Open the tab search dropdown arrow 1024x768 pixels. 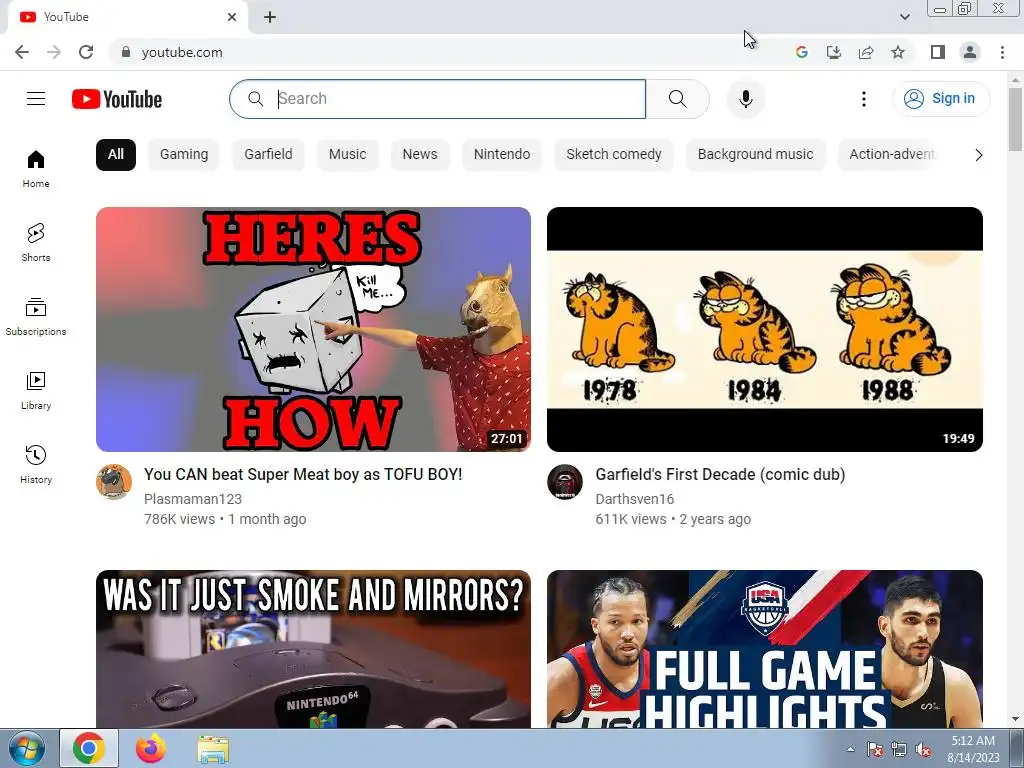904,17
